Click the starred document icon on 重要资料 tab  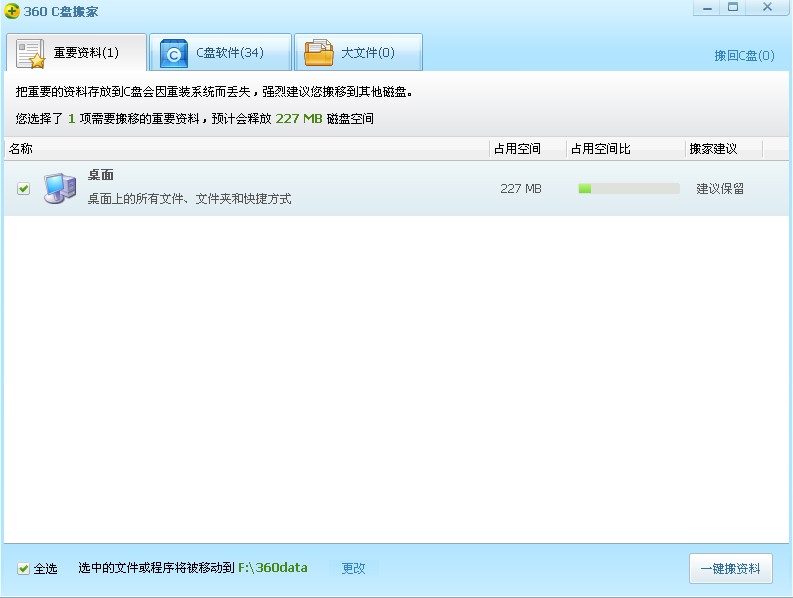[30, 54]
